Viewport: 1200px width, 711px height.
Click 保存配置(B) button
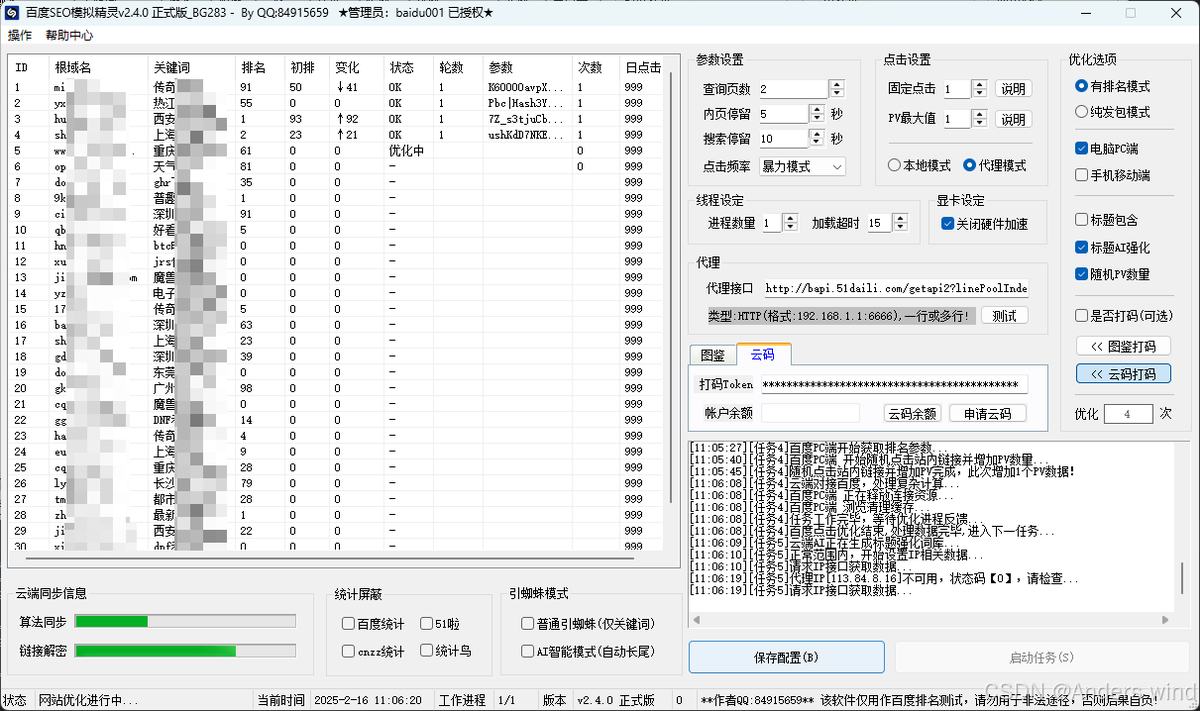pyautogui.click(x=786, y=657)
